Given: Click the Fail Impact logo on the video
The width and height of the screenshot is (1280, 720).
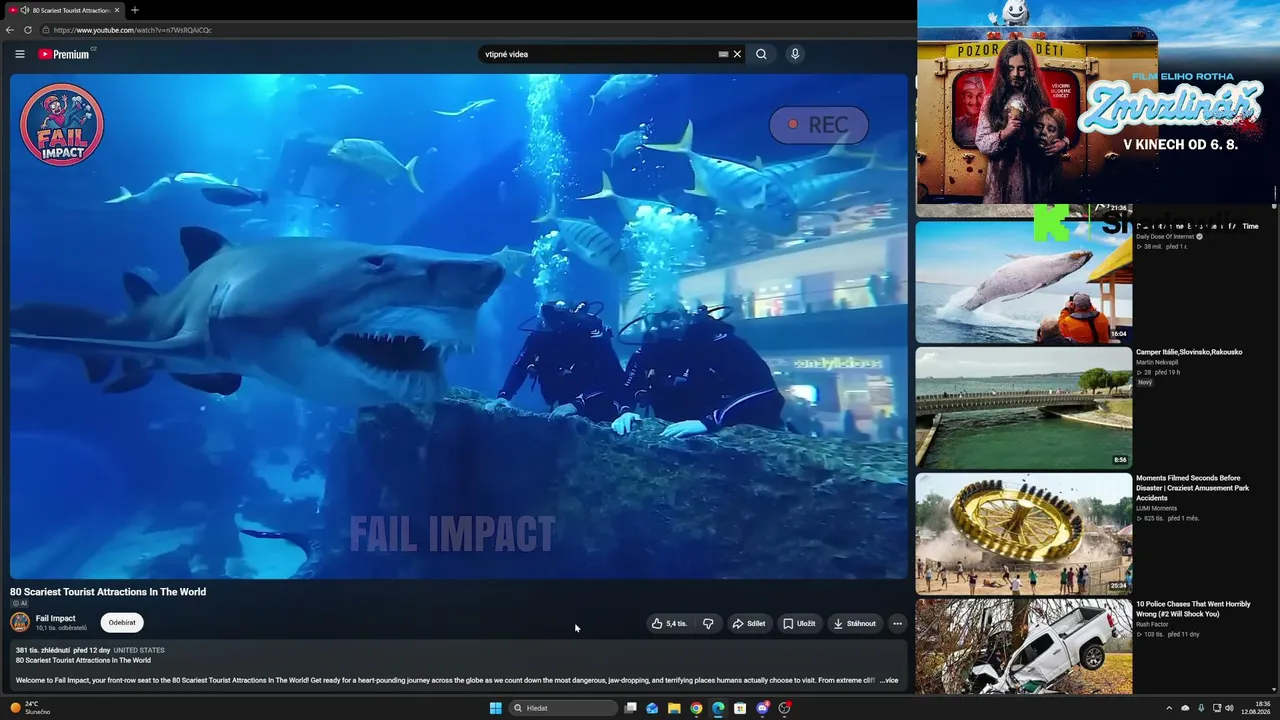Looking at the screenshot, I should pyautogui.click(x=62, y=125).
